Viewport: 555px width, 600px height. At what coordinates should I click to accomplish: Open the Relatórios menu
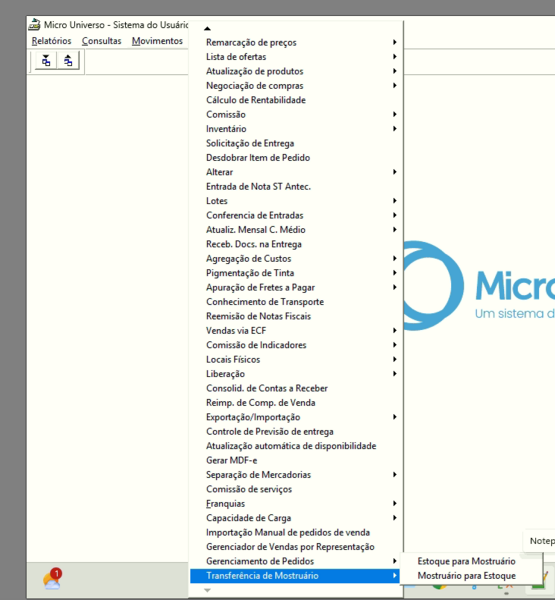coord(51,41)
